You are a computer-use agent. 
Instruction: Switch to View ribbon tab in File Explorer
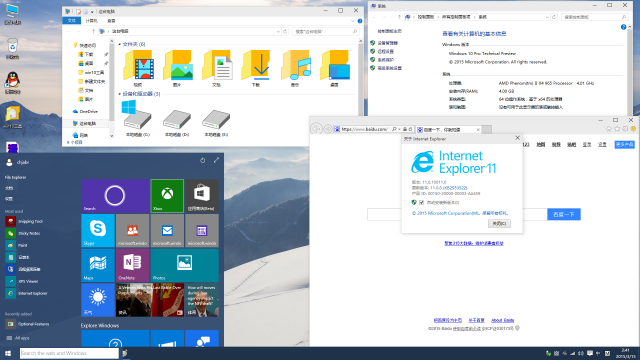(x=111, y=21)
